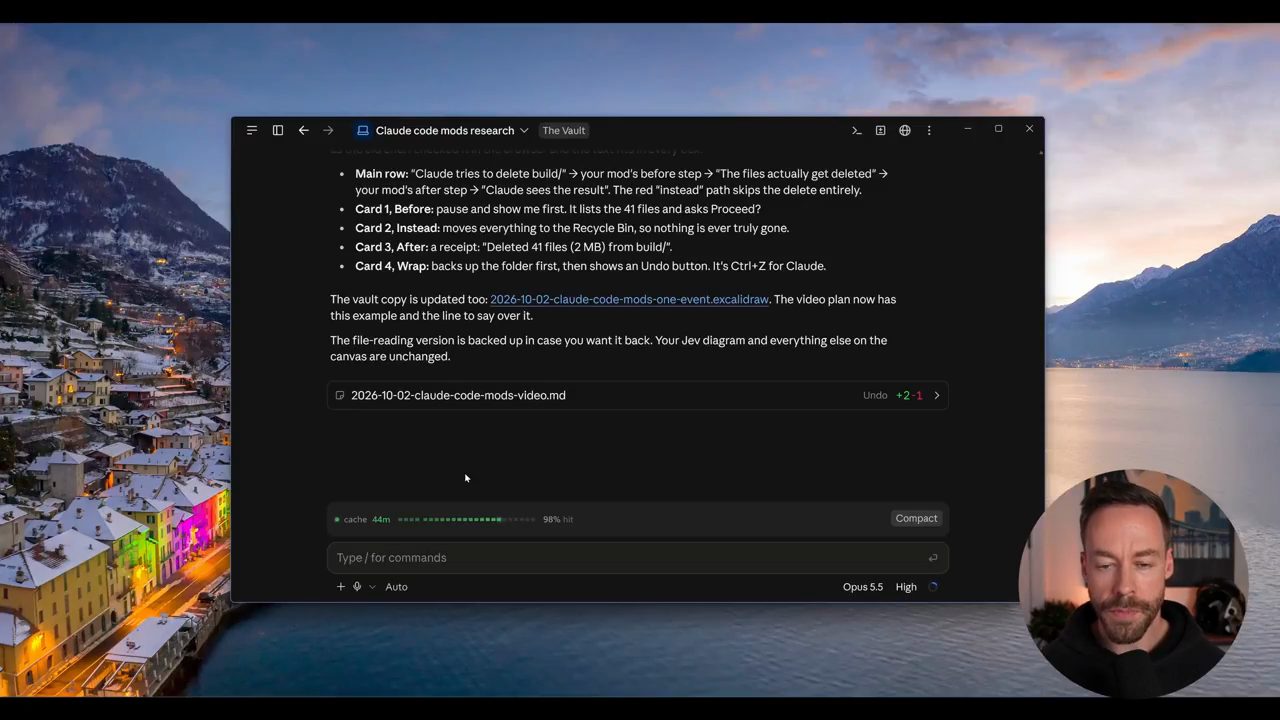Click the Card 3, After bullet text
1280x720 pixels.
click(513, 247)
